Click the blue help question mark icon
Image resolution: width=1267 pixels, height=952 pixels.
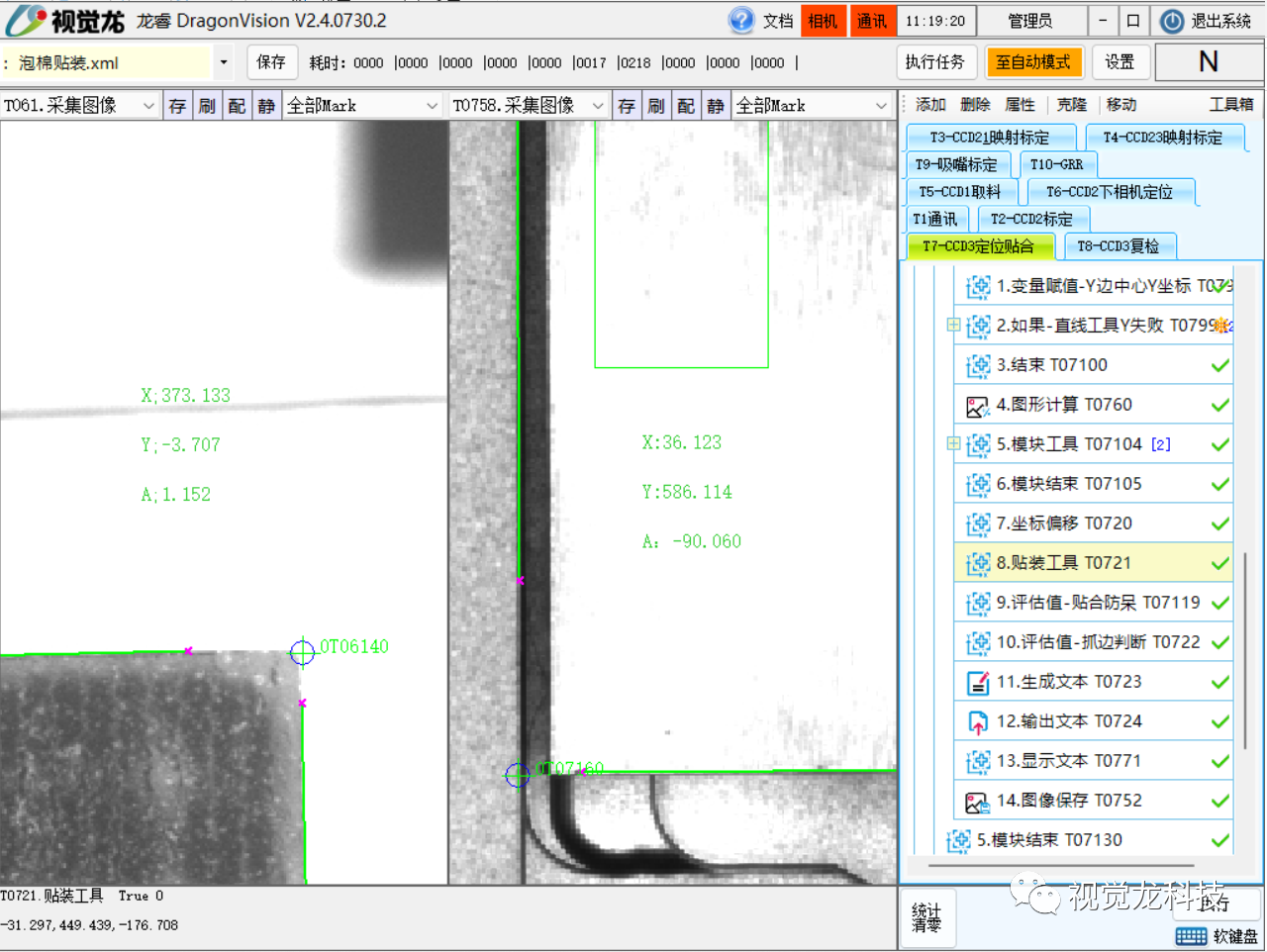pyautogui.click(x=740, y=21)
